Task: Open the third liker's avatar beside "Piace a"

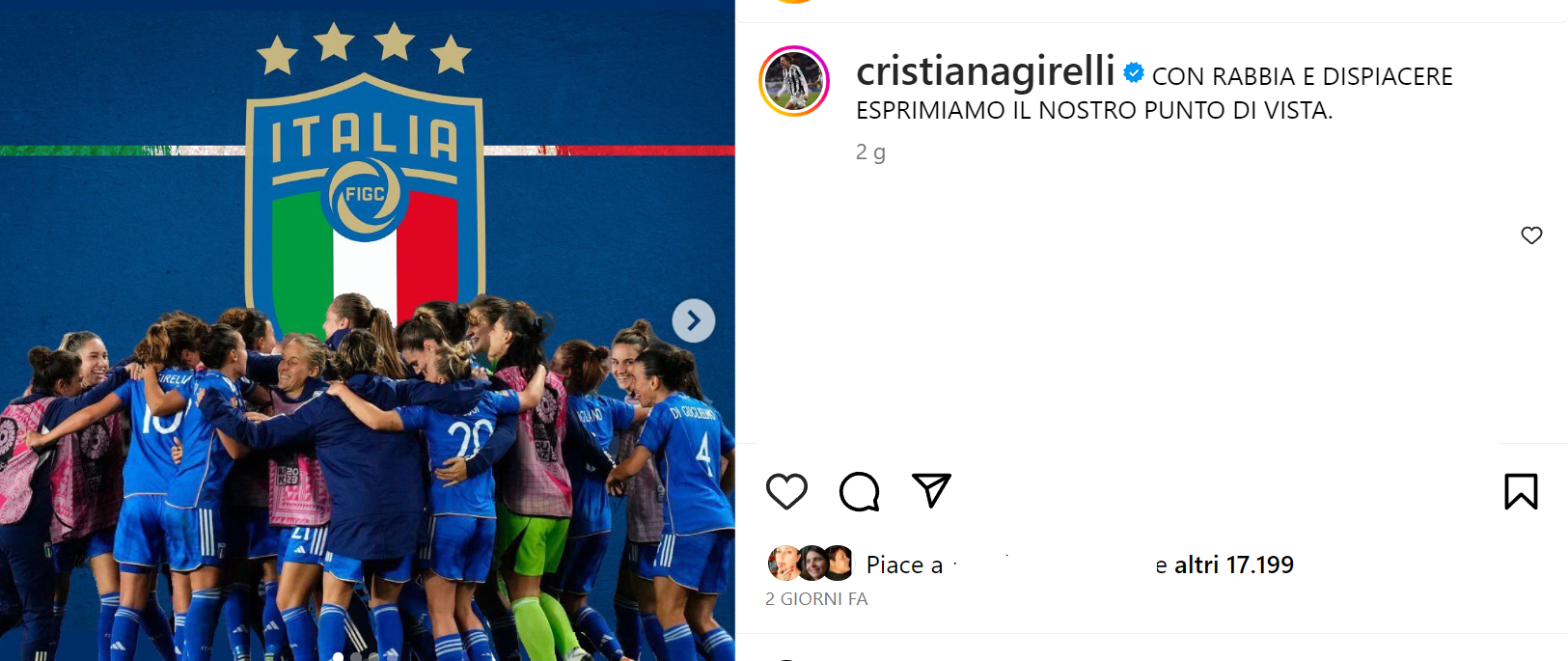Action: tap(838, 563)
